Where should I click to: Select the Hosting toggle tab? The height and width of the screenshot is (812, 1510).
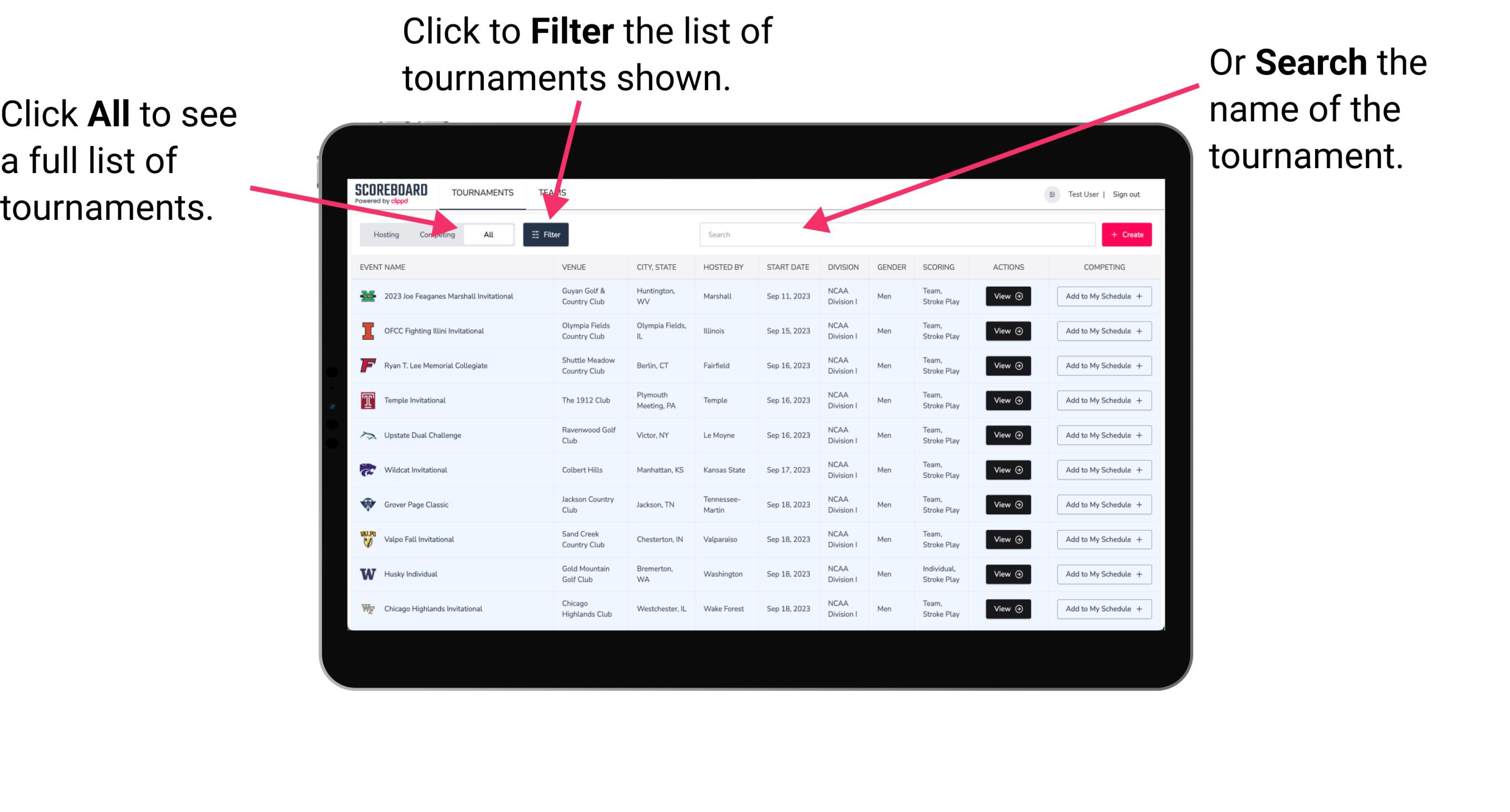pos(384,234)
